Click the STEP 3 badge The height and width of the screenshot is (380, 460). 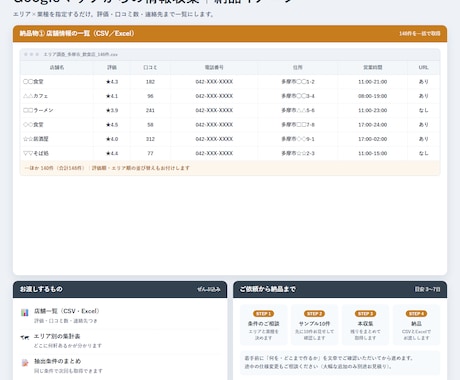[365, 314]
